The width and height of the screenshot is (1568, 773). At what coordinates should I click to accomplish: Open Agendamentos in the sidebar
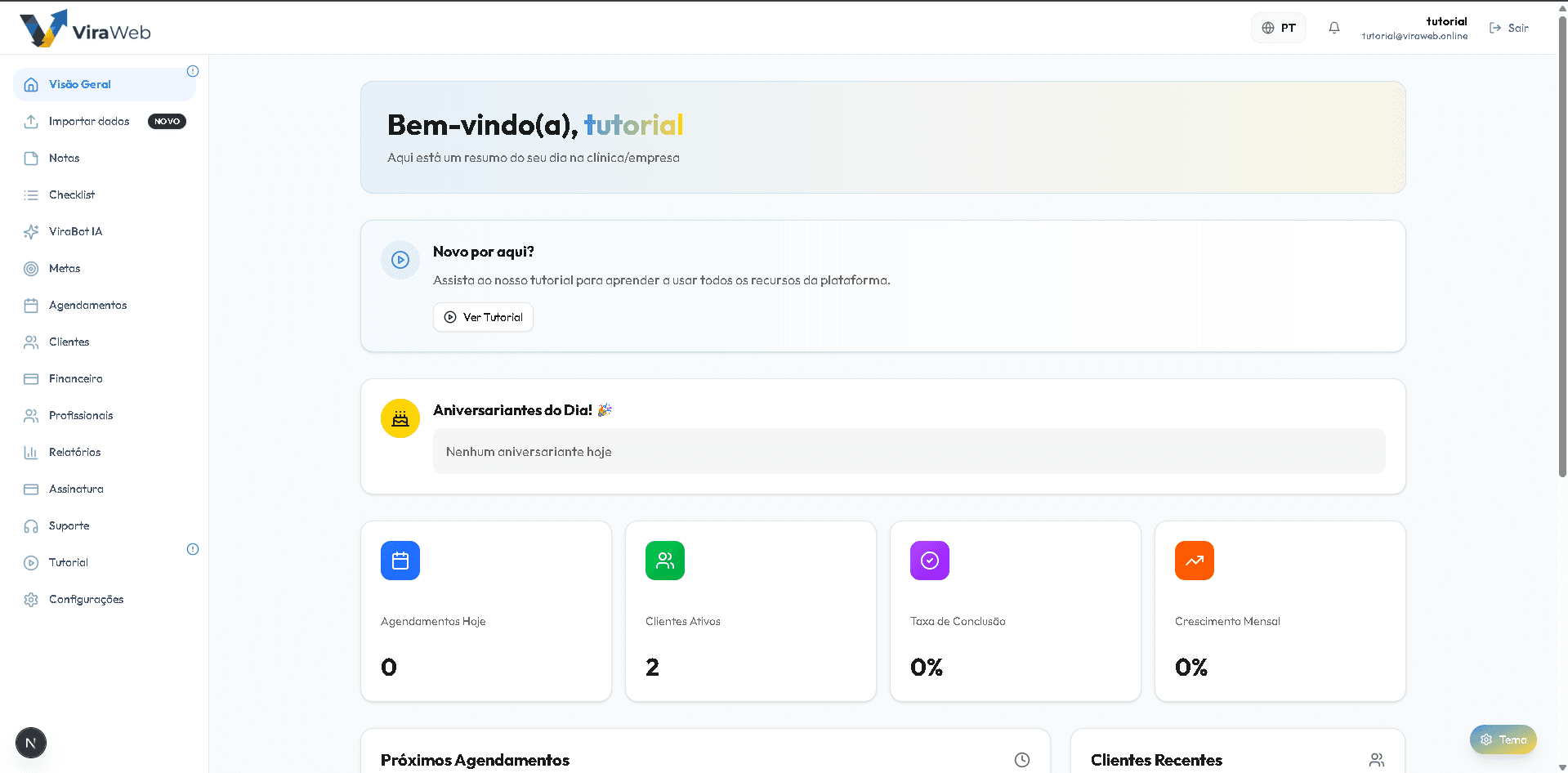(87, 305)
